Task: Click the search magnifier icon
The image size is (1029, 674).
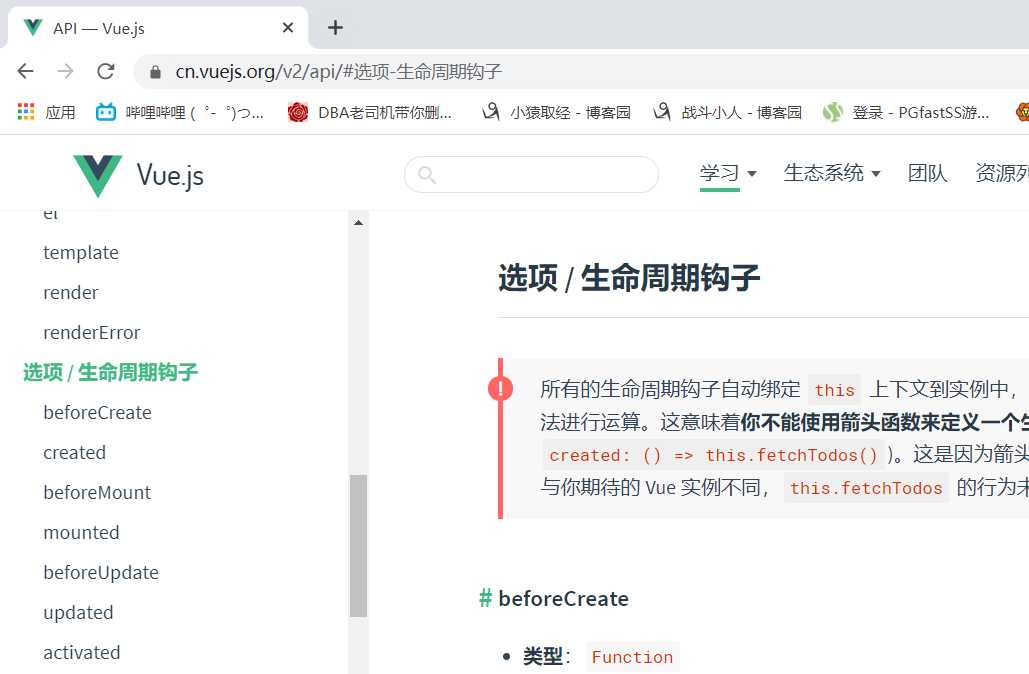Action: pyautogui.click(x=427, y=175)
